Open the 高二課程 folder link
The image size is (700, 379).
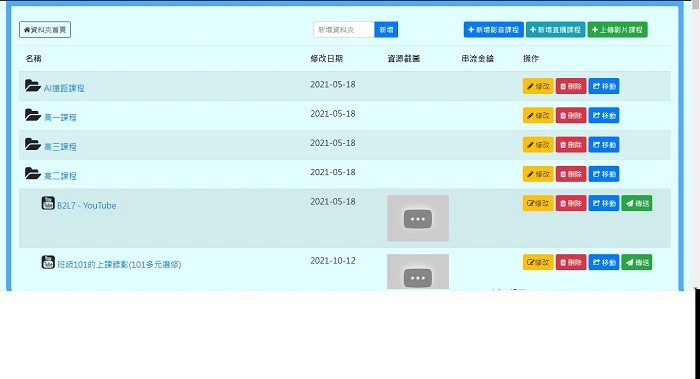point(60,176)
